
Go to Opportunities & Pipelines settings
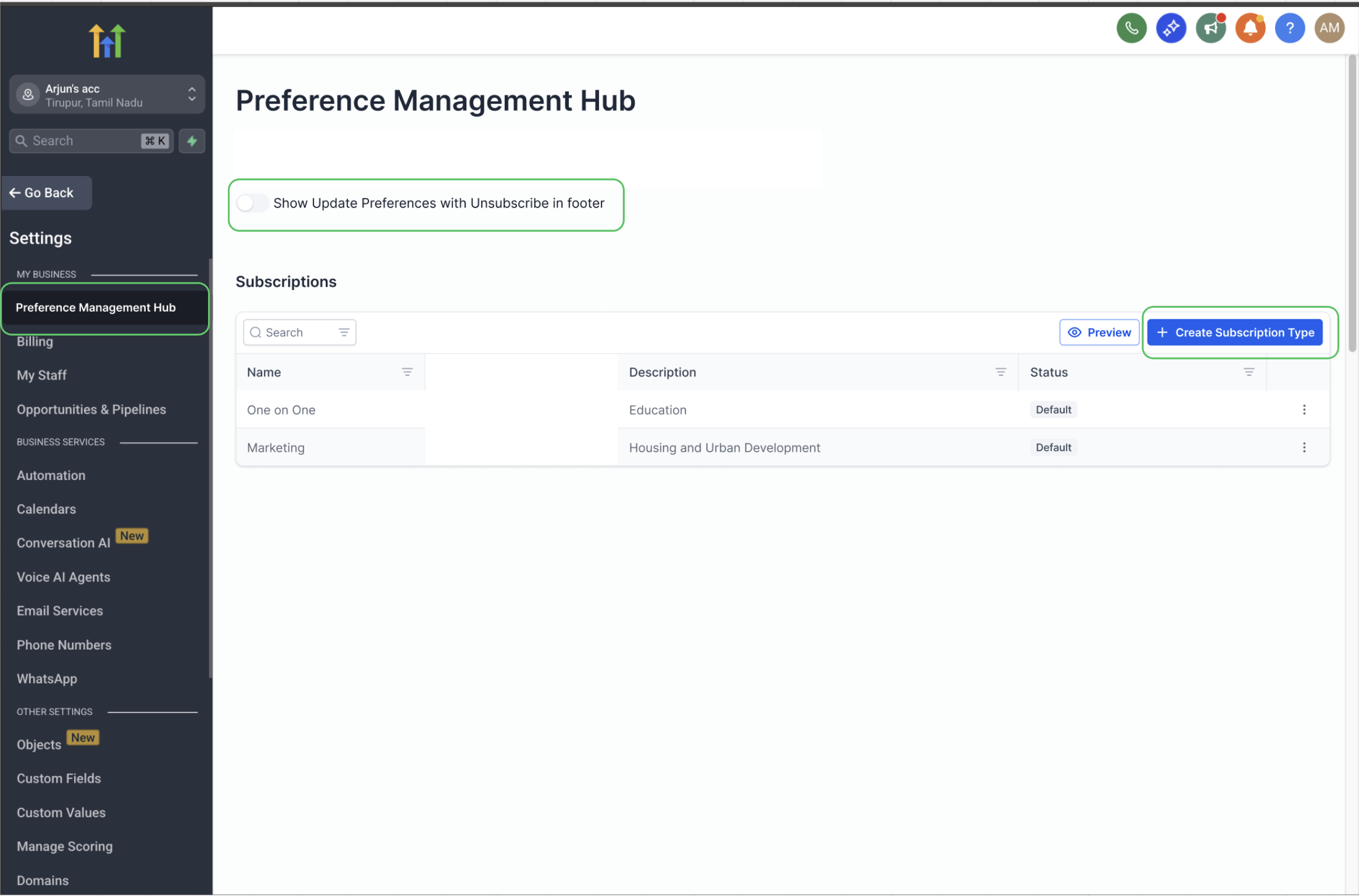91,410
